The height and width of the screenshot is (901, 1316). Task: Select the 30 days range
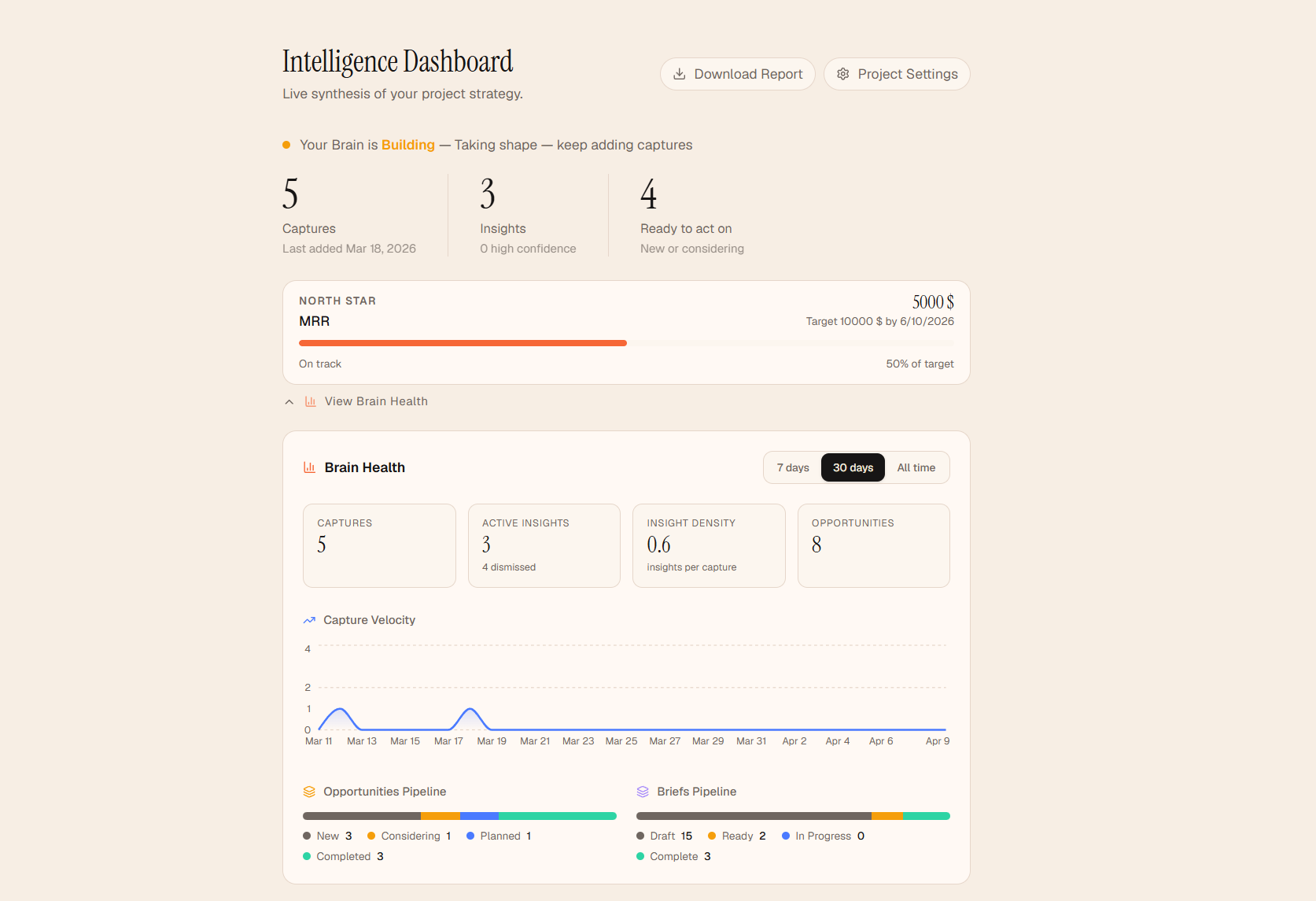click(853, 467)
